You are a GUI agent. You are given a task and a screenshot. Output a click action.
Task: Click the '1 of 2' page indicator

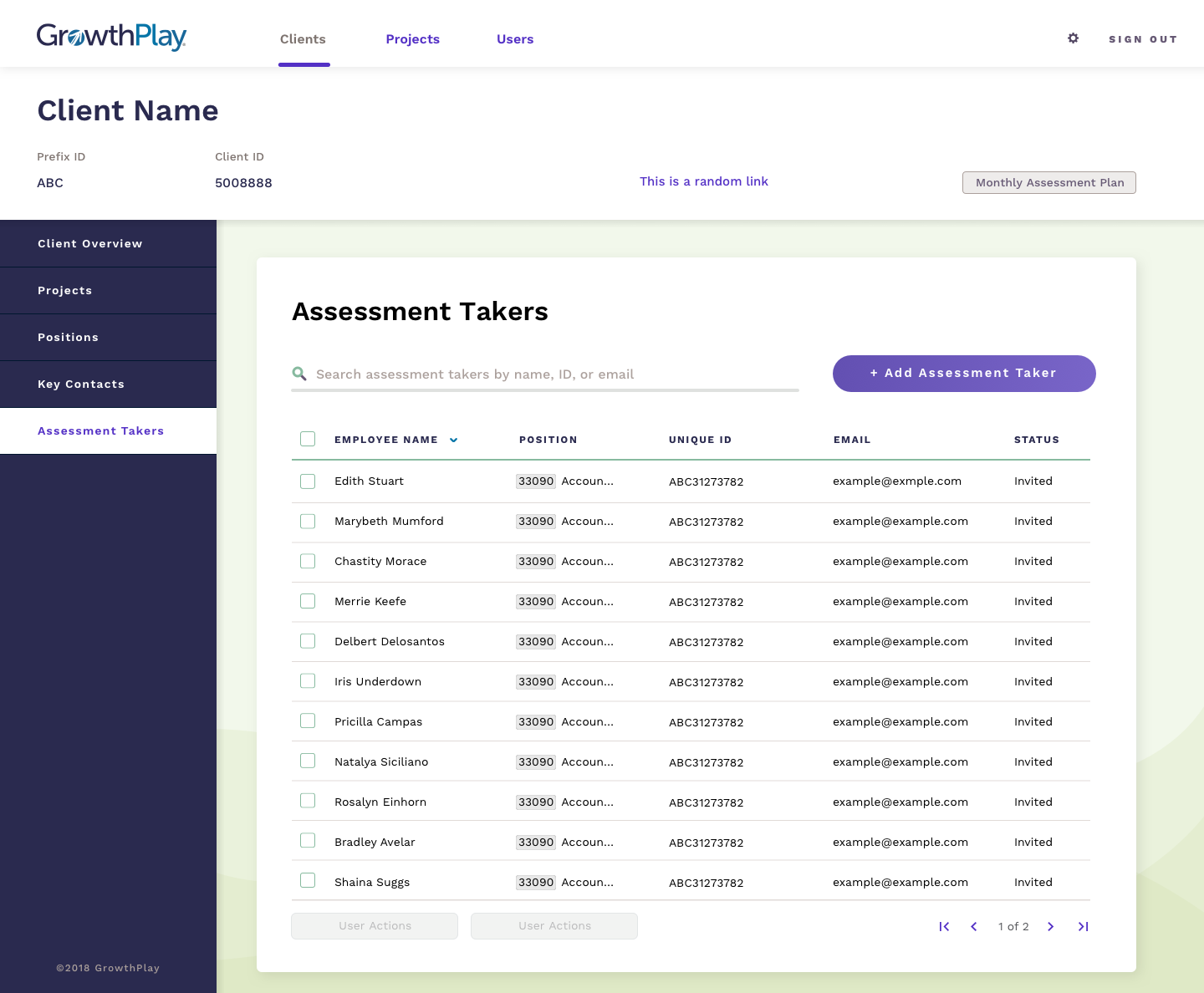pos(1013,926)
